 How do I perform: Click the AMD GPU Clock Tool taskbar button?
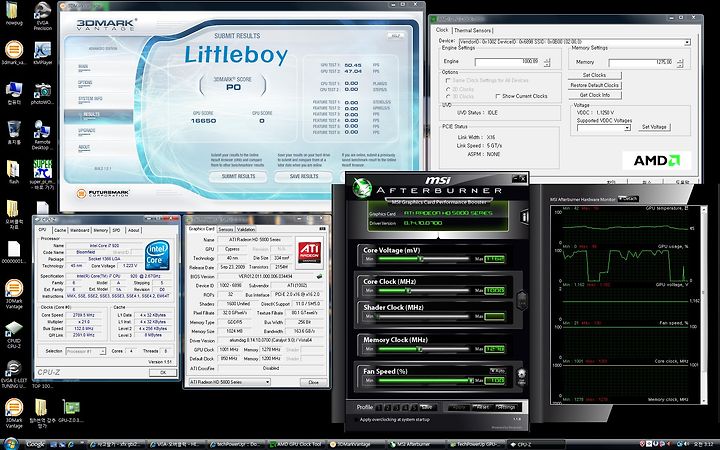297,444
